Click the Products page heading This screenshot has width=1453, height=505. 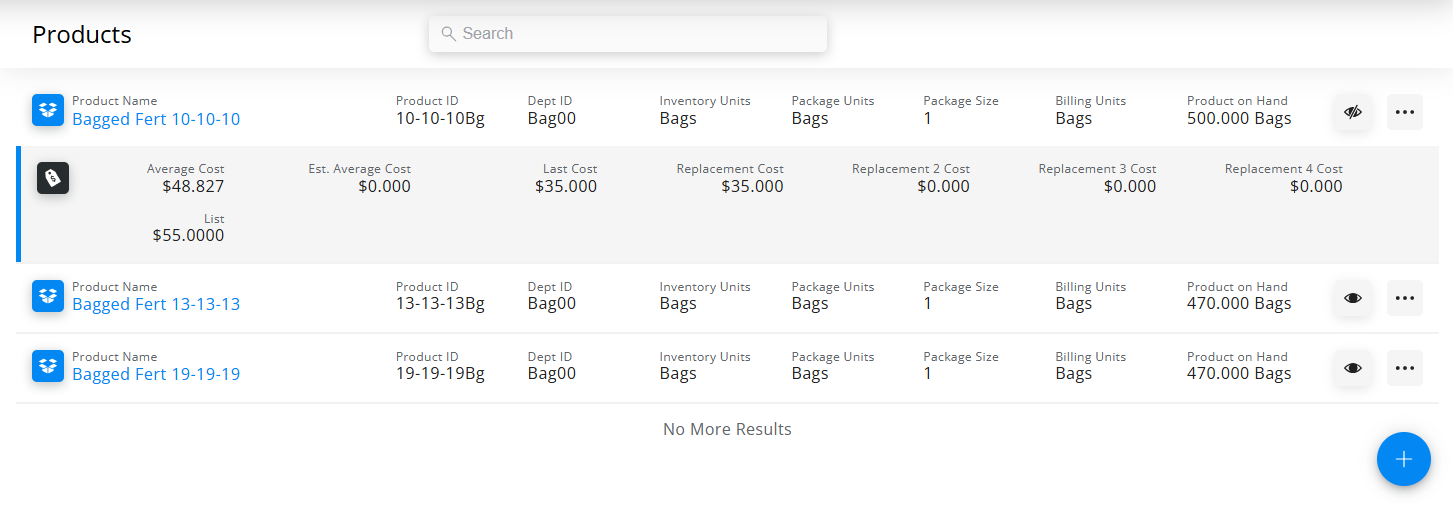pos(82,35)
